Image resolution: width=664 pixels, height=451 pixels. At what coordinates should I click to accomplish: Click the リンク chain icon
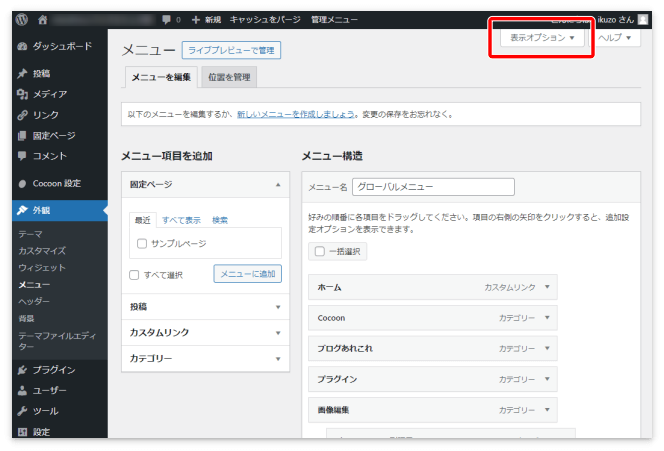coord(22,115)
